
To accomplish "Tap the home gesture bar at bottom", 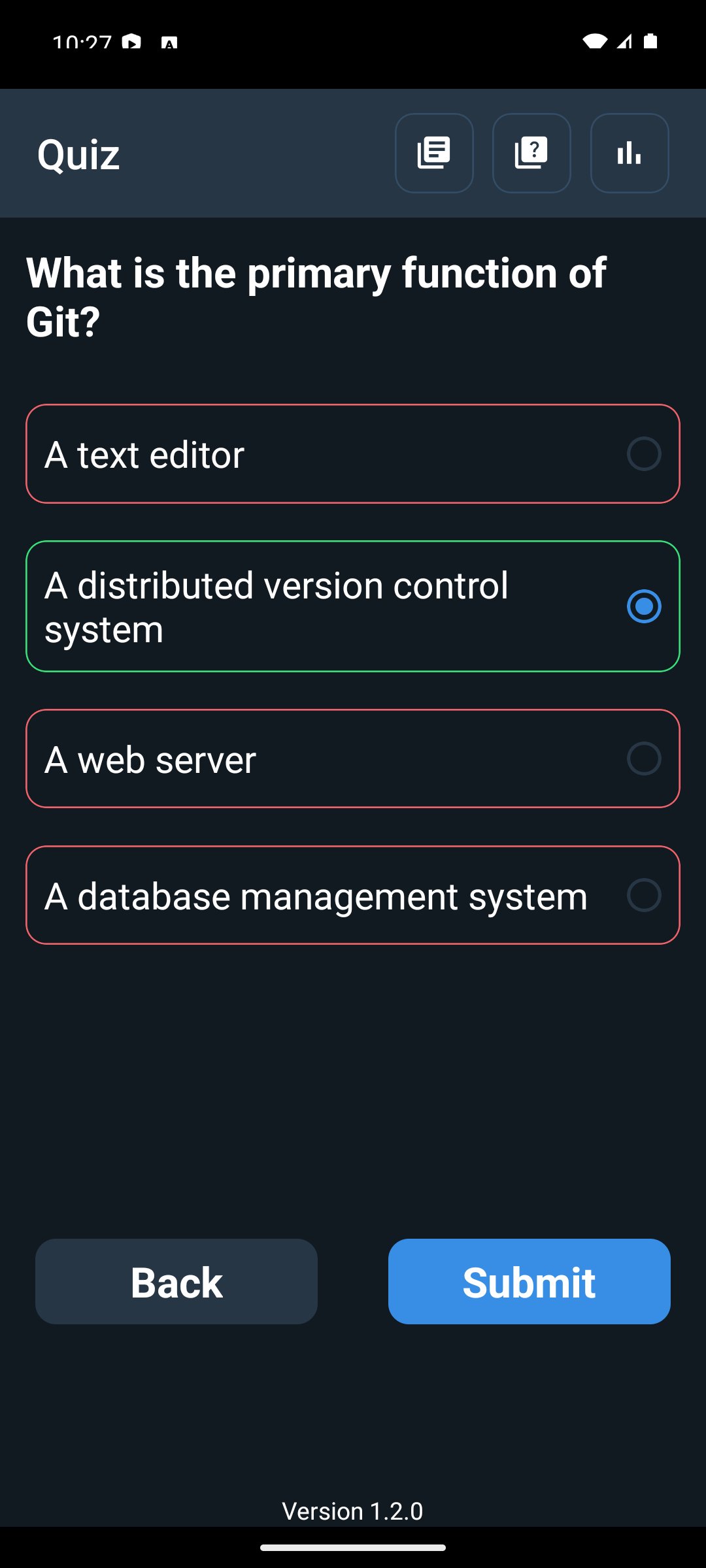I will tap(353, 1548).
